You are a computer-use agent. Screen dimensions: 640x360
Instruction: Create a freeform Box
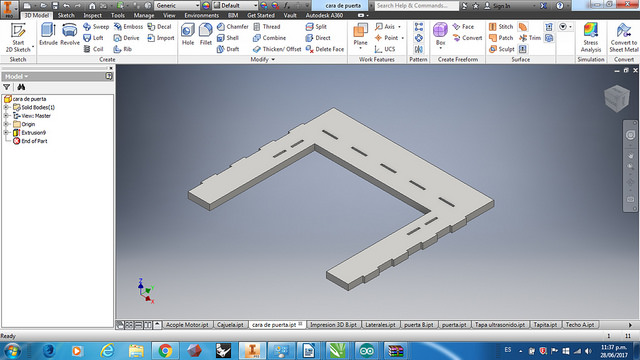(x=440, y=33)
